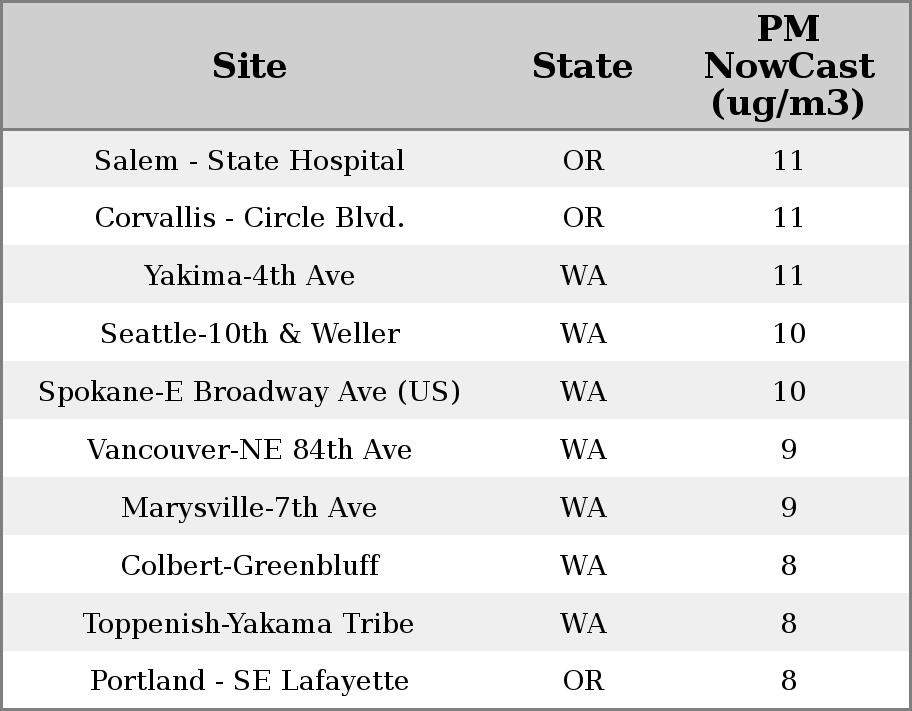This screenshot has width=912, height=711.
Task: Click the OR state cell for Portland
Action: point(583,681)
